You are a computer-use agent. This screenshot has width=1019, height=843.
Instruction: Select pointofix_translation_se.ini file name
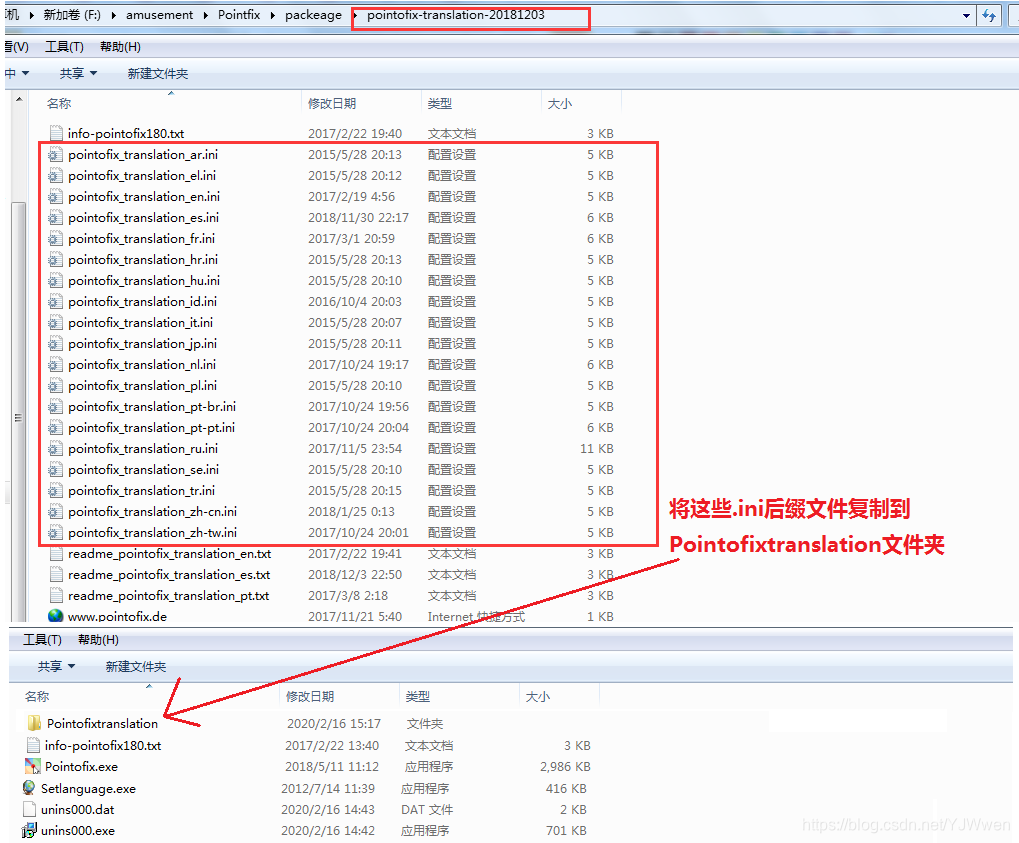pyautogui.click(x=144, y=469)
